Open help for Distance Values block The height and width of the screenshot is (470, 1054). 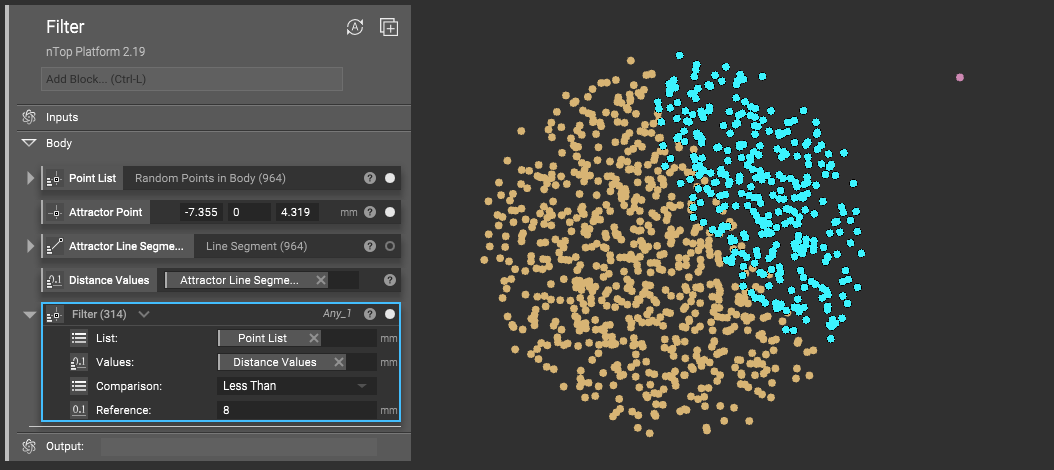point(390,280)
